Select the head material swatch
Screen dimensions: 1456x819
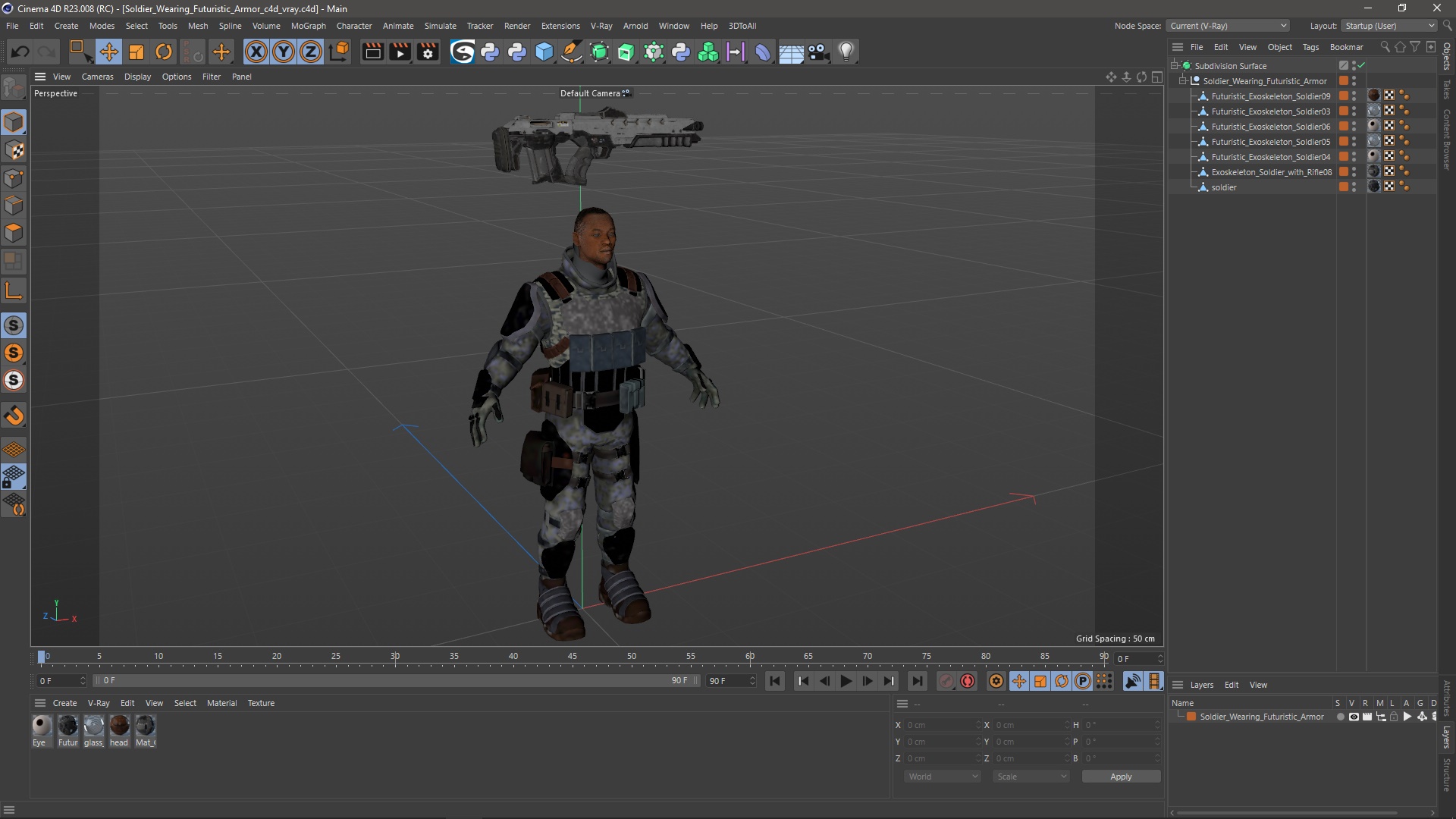click(x=119, y=726)
